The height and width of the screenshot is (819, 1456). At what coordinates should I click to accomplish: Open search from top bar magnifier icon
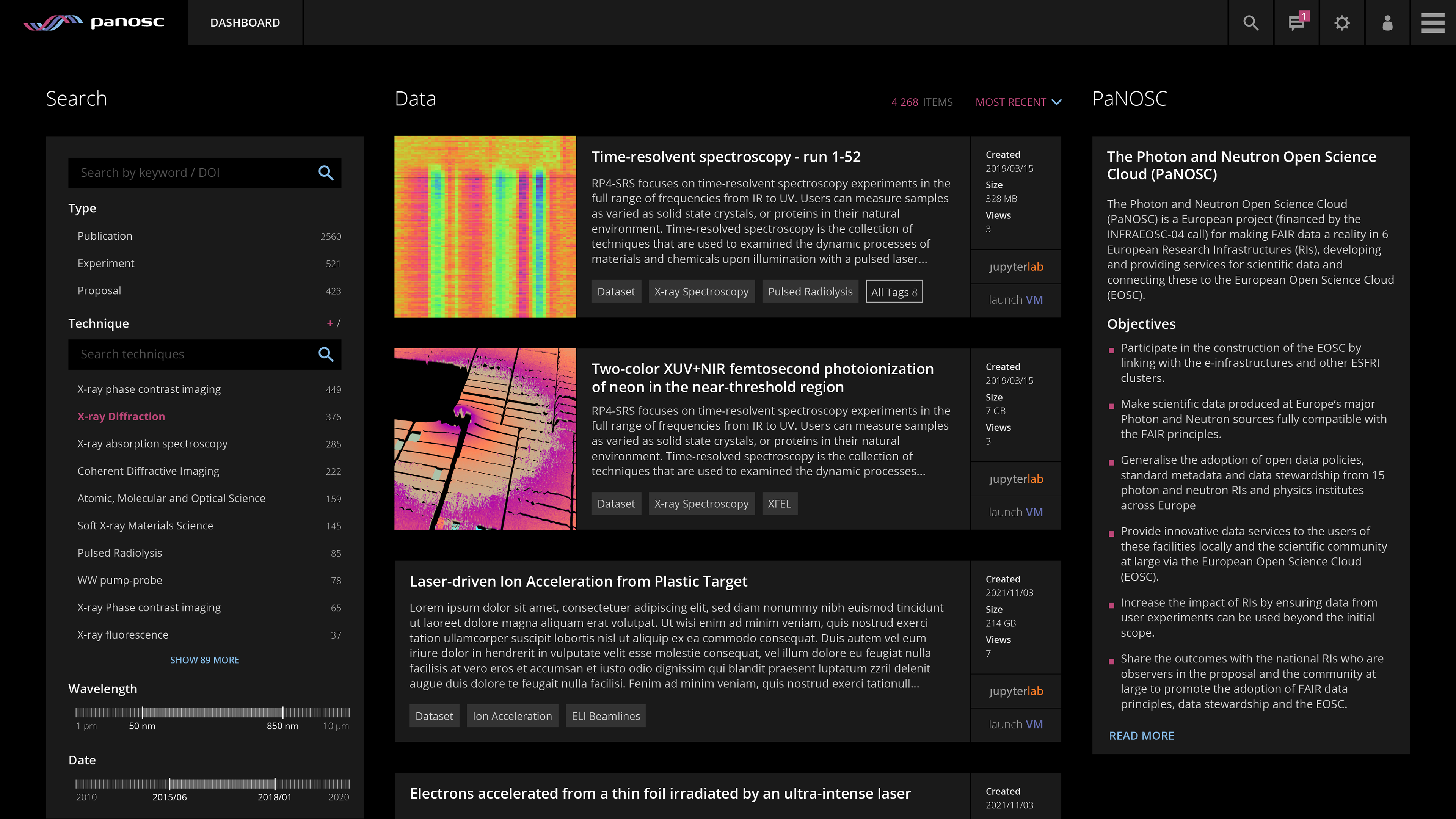[1251, 23]
